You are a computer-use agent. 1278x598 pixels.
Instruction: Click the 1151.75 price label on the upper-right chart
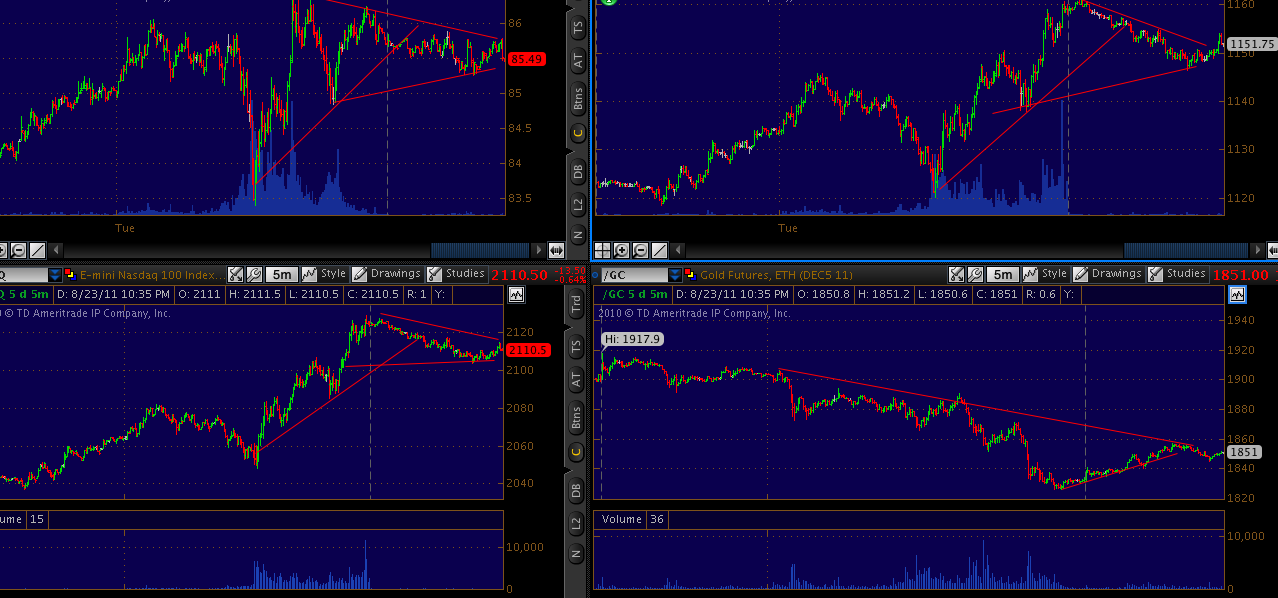pyautogui.click(x=1251, y=44)
